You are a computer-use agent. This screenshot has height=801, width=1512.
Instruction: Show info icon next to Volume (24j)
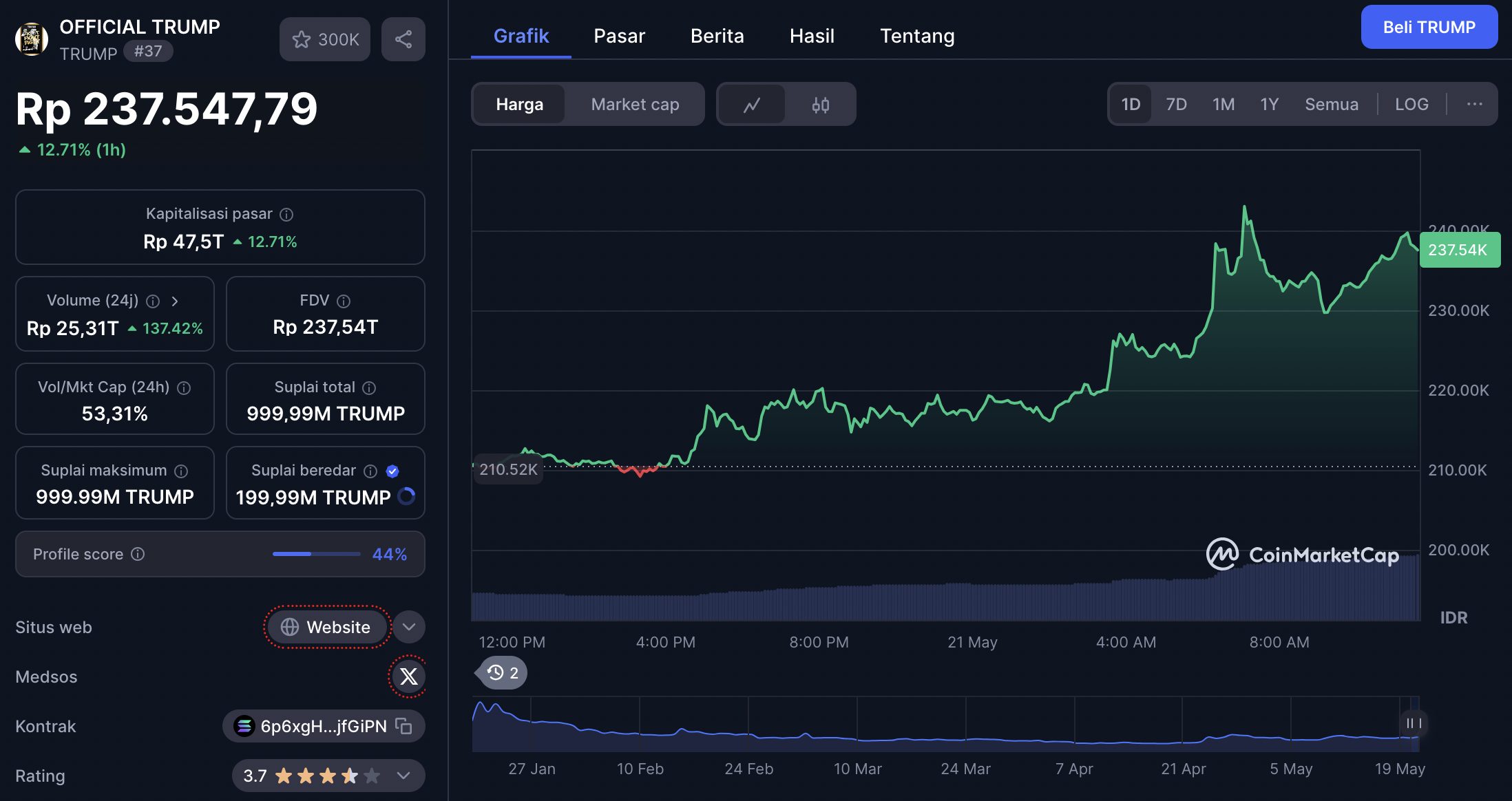click(153, 301)
